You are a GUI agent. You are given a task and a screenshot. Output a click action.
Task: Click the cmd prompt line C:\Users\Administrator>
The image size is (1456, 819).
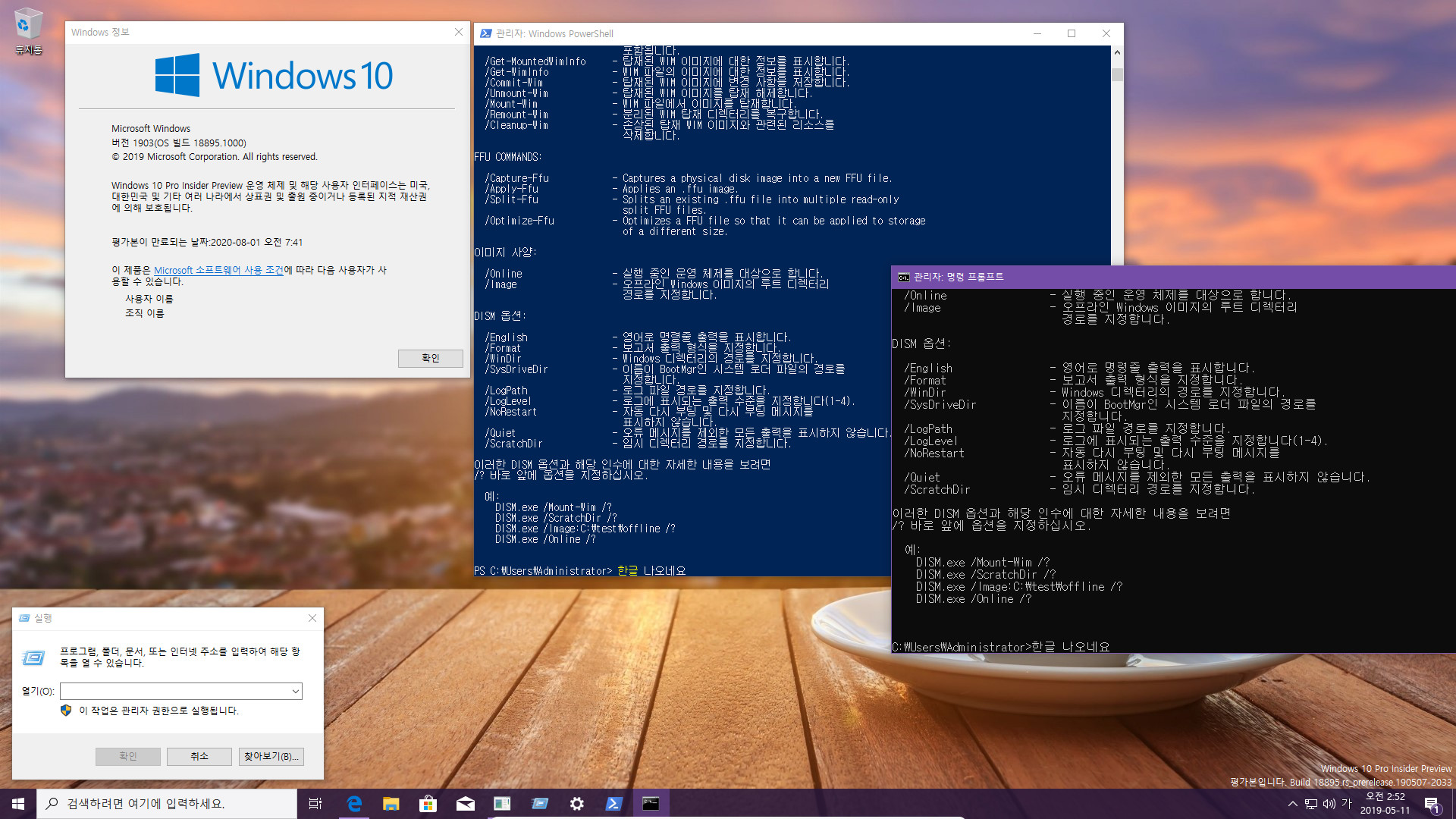(962, 647)
